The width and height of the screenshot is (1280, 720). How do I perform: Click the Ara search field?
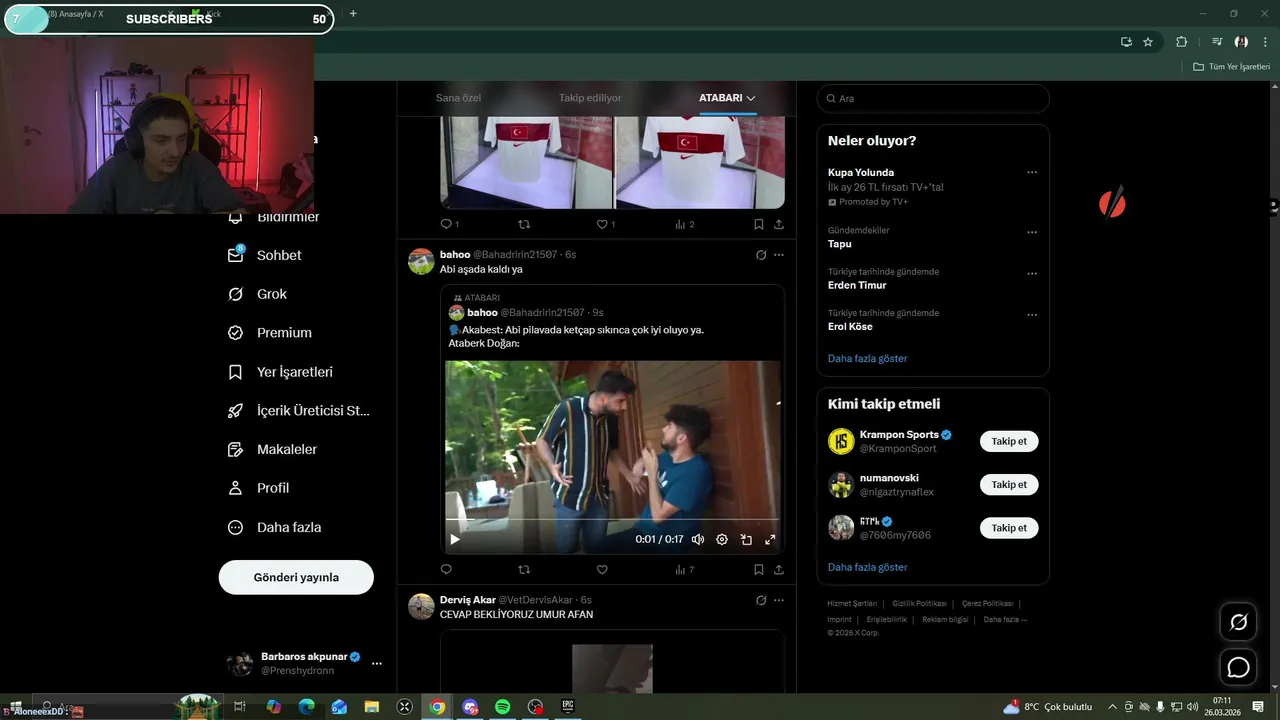tap(933, 98)
